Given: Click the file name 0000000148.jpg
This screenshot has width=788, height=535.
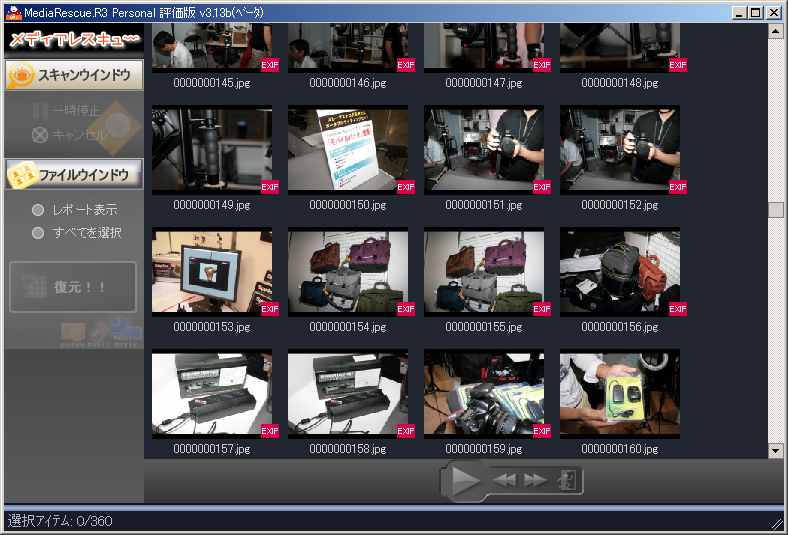Looking at the screenshot, I should point(620,83).
